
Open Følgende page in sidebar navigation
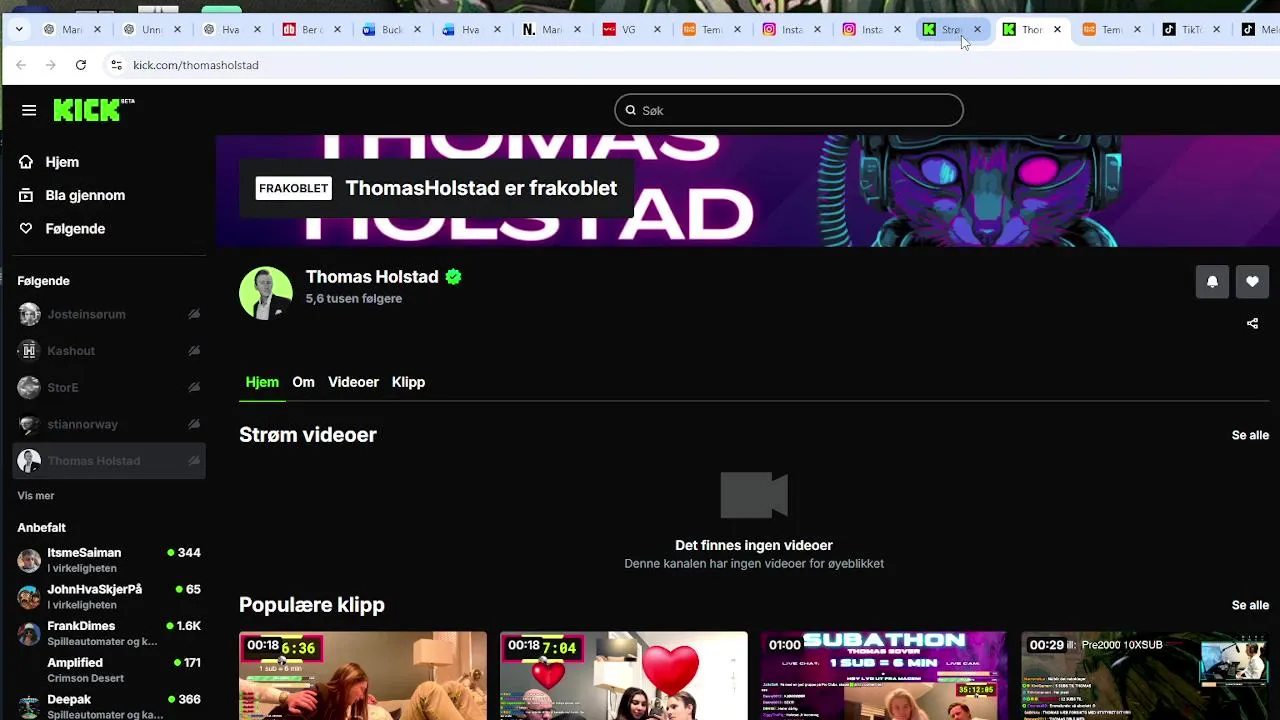click(75, 228)
